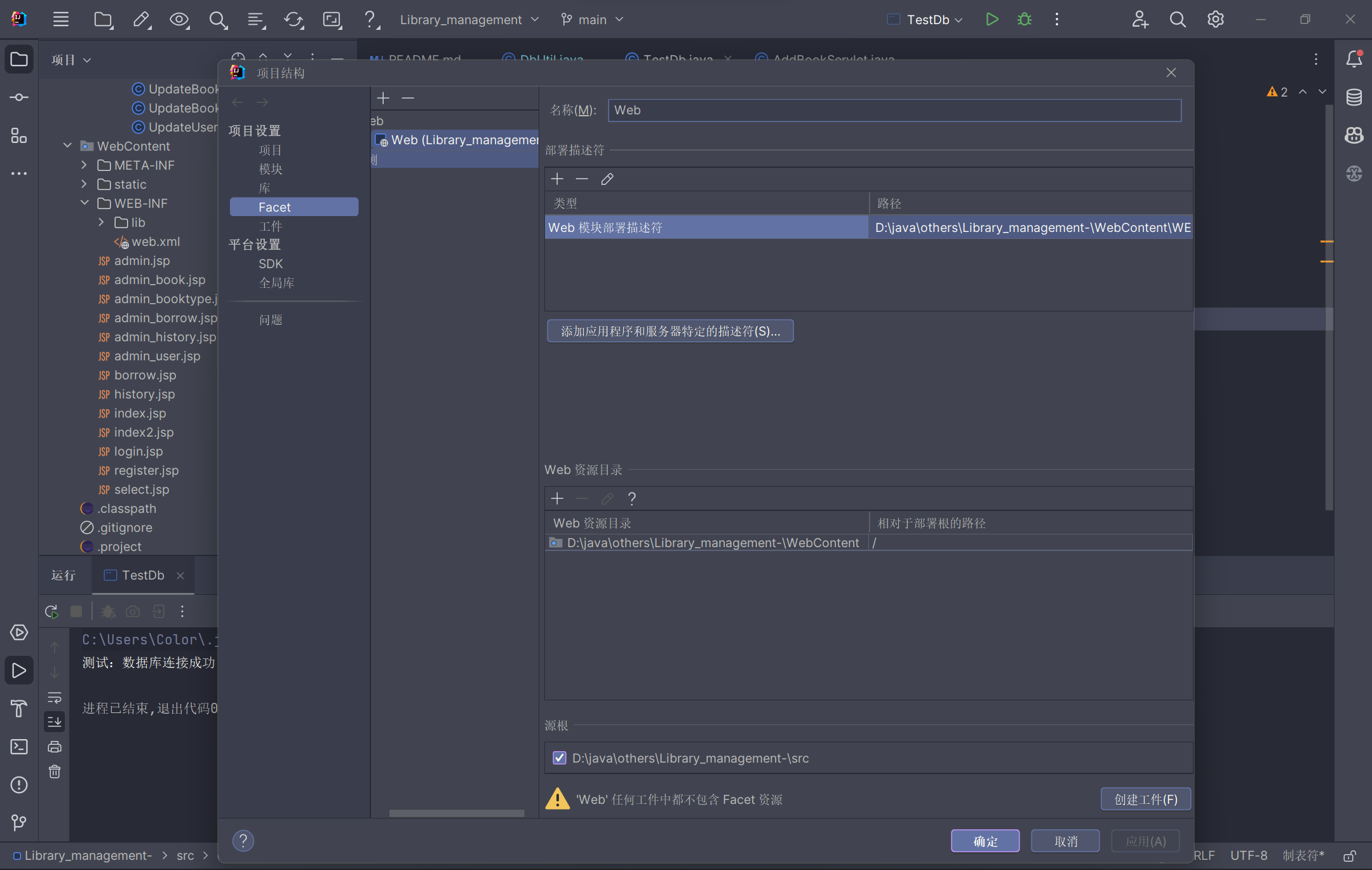Image resolution: width=1372 pixels, height=870 pixels.
Task: Switch to TestDb run tab
Action: pyautogui.click(x=143, y=575)
